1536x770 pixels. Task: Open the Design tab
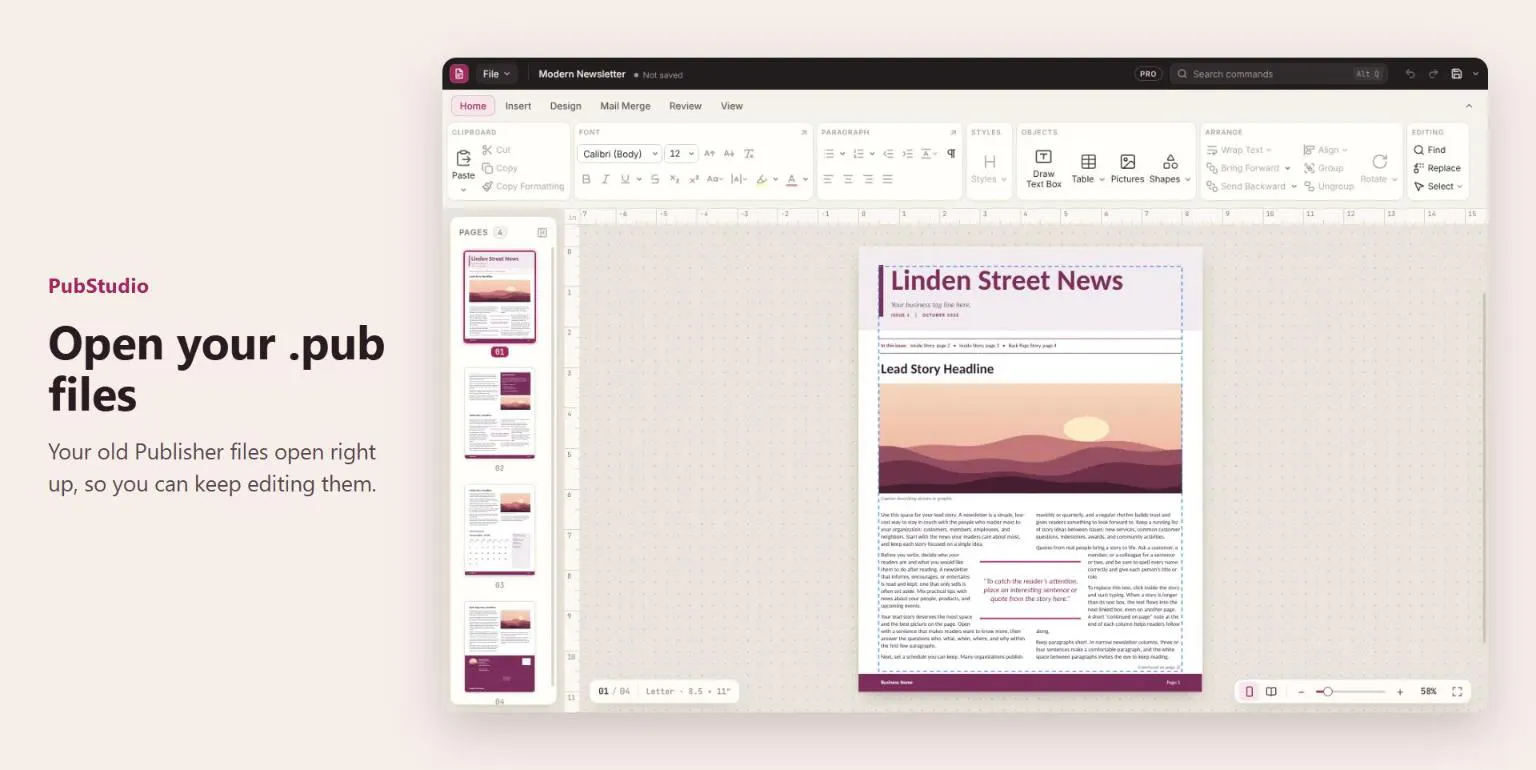pyautogui.click(x=565, y=106)
